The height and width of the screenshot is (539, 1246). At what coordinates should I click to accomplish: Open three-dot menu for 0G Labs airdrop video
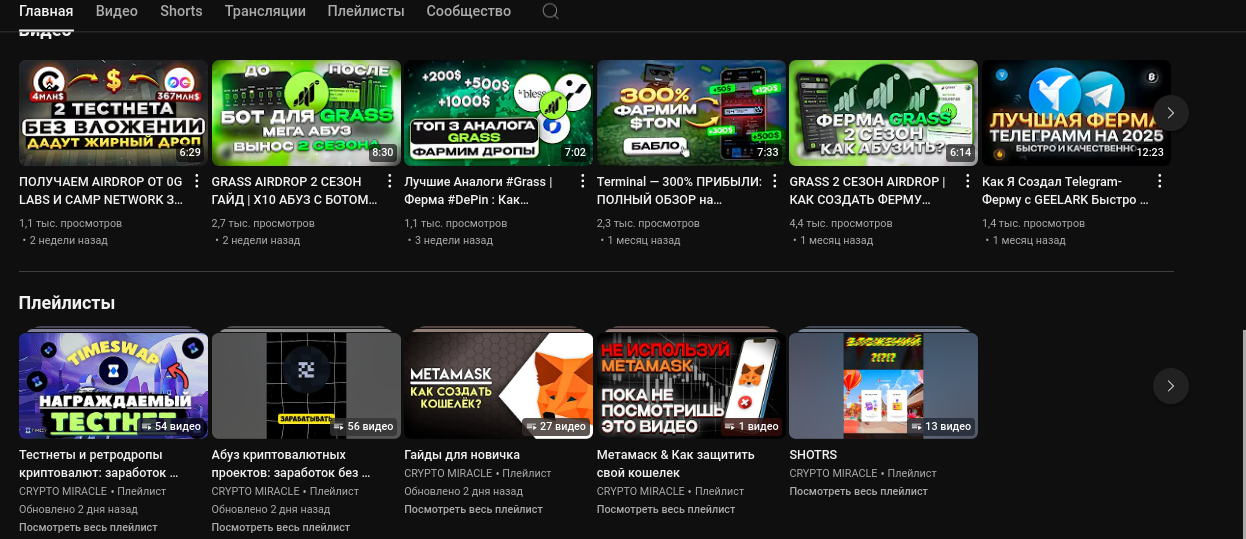[197, 181]
